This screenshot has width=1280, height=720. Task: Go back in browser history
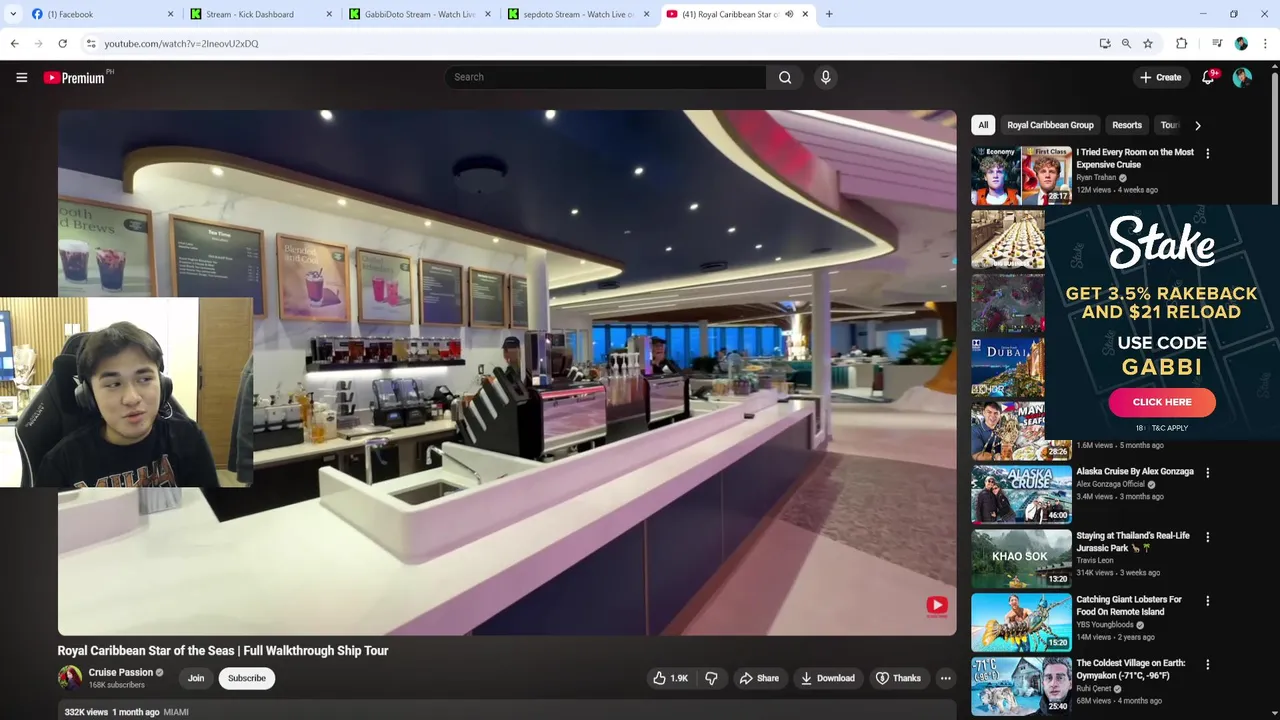[x=14, y=43]
